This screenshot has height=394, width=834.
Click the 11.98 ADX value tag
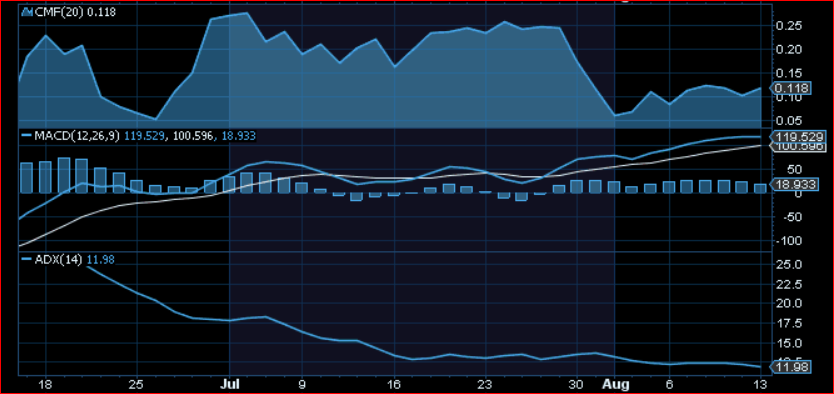[791, 367]
